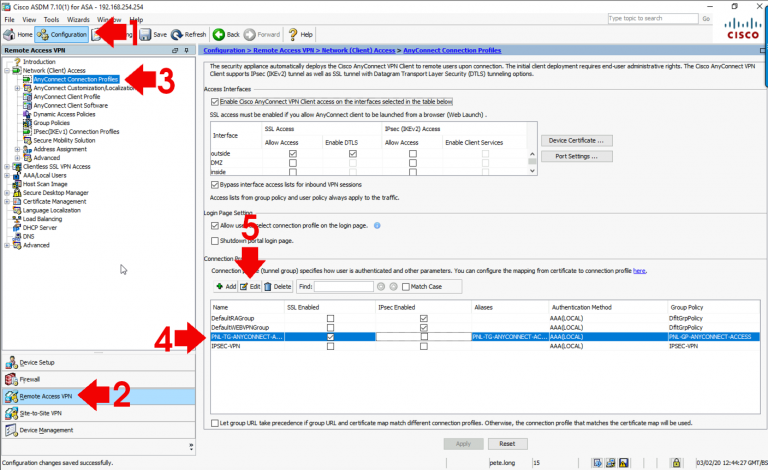Click the find previous circular icon

click(x=381, y=287)
